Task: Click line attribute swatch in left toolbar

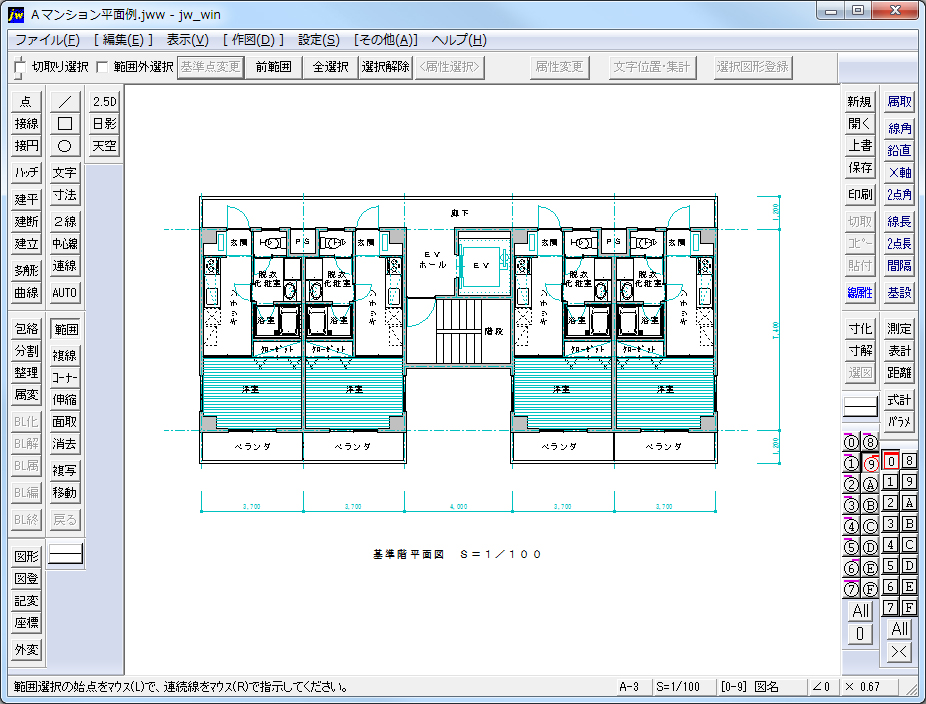Action: (65, 553)
